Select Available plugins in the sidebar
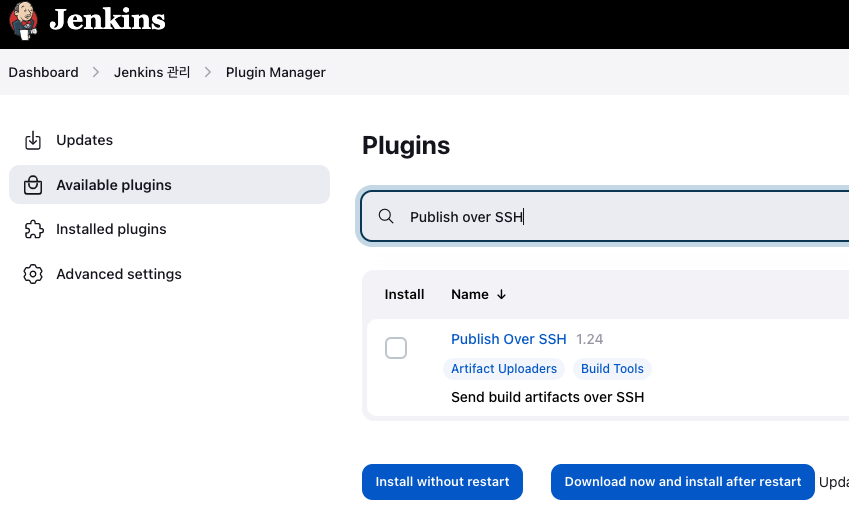Screen dimensions: 849x524 coord(169,185)
